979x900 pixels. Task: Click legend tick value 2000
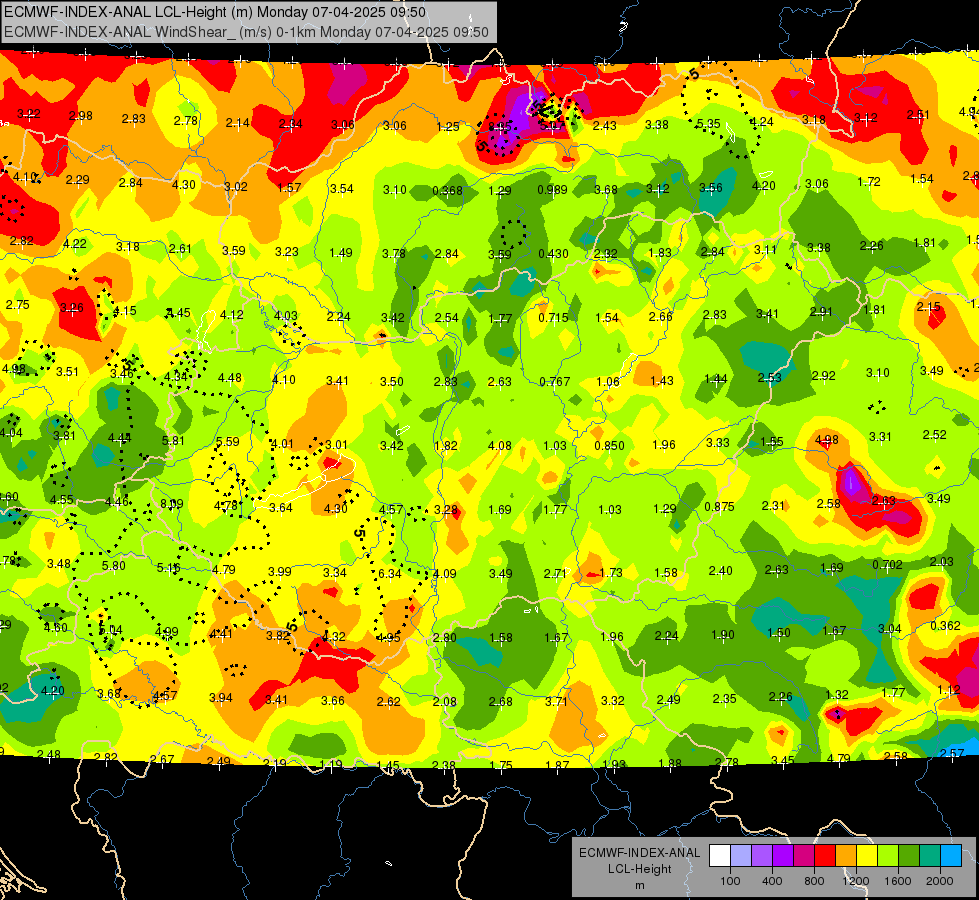tap(939, 881)
